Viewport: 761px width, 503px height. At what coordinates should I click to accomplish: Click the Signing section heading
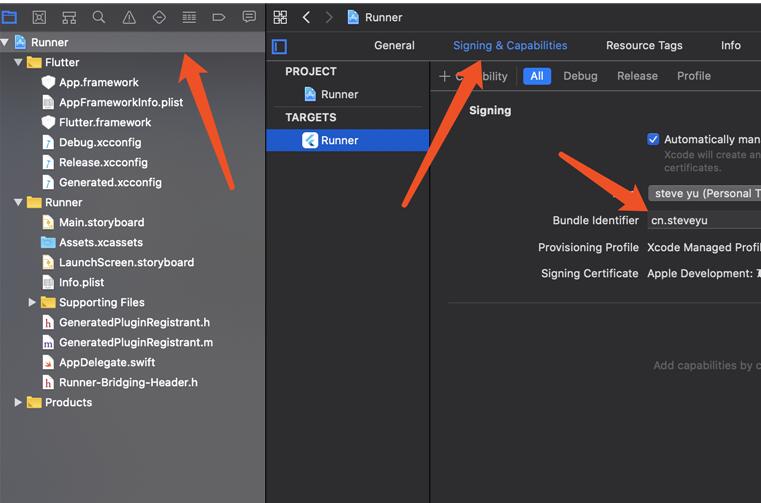[x=490, y=110]
